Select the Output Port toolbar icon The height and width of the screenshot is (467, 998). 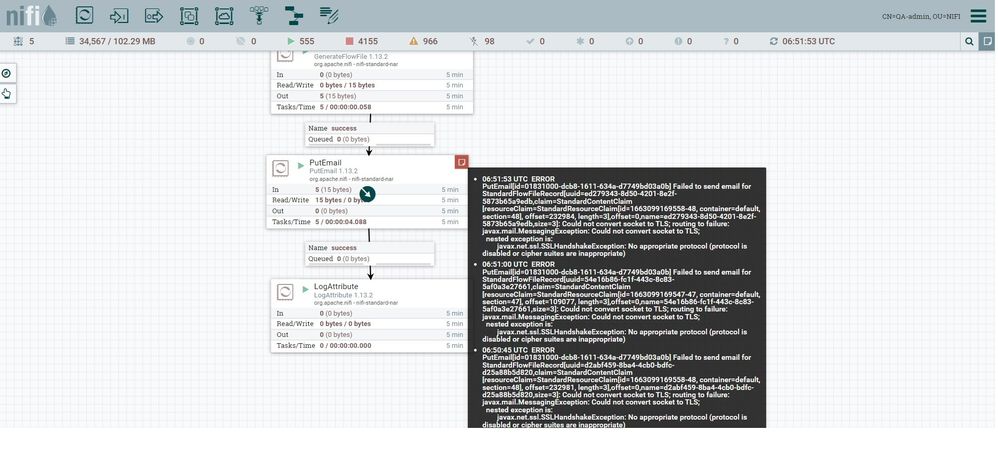[x=154, y=15]
